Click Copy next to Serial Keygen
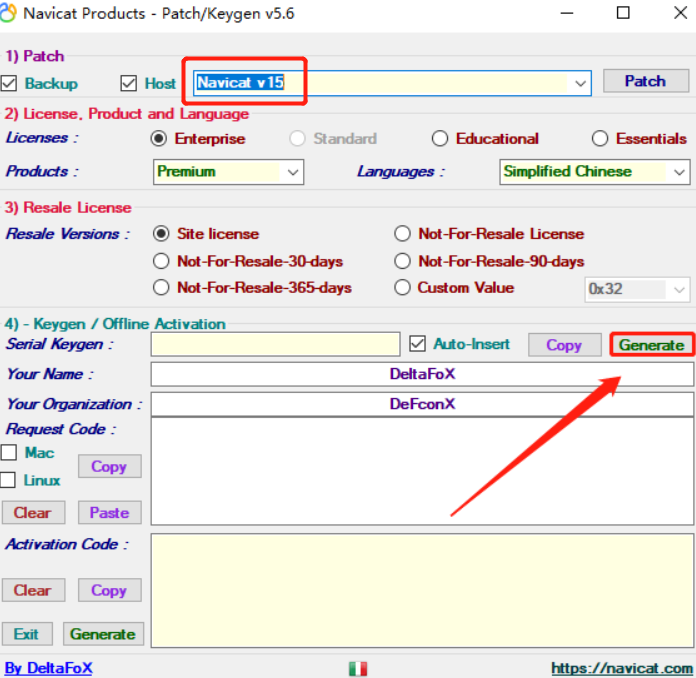Screen dimensions: 696x678 pyautogui.click(x=564, y=345)
